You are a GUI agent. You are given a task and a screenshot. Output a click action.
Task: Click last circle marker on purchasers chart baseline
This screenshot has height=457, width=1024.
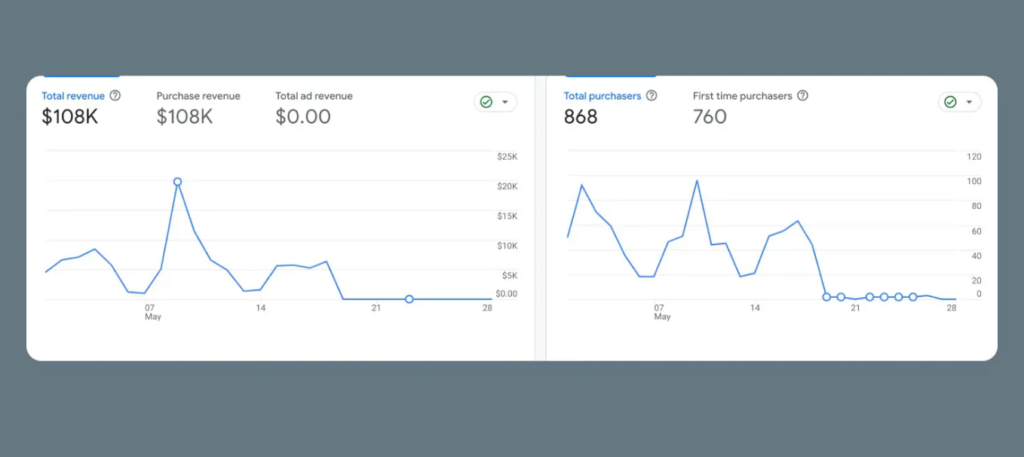(x=913, y=297)
